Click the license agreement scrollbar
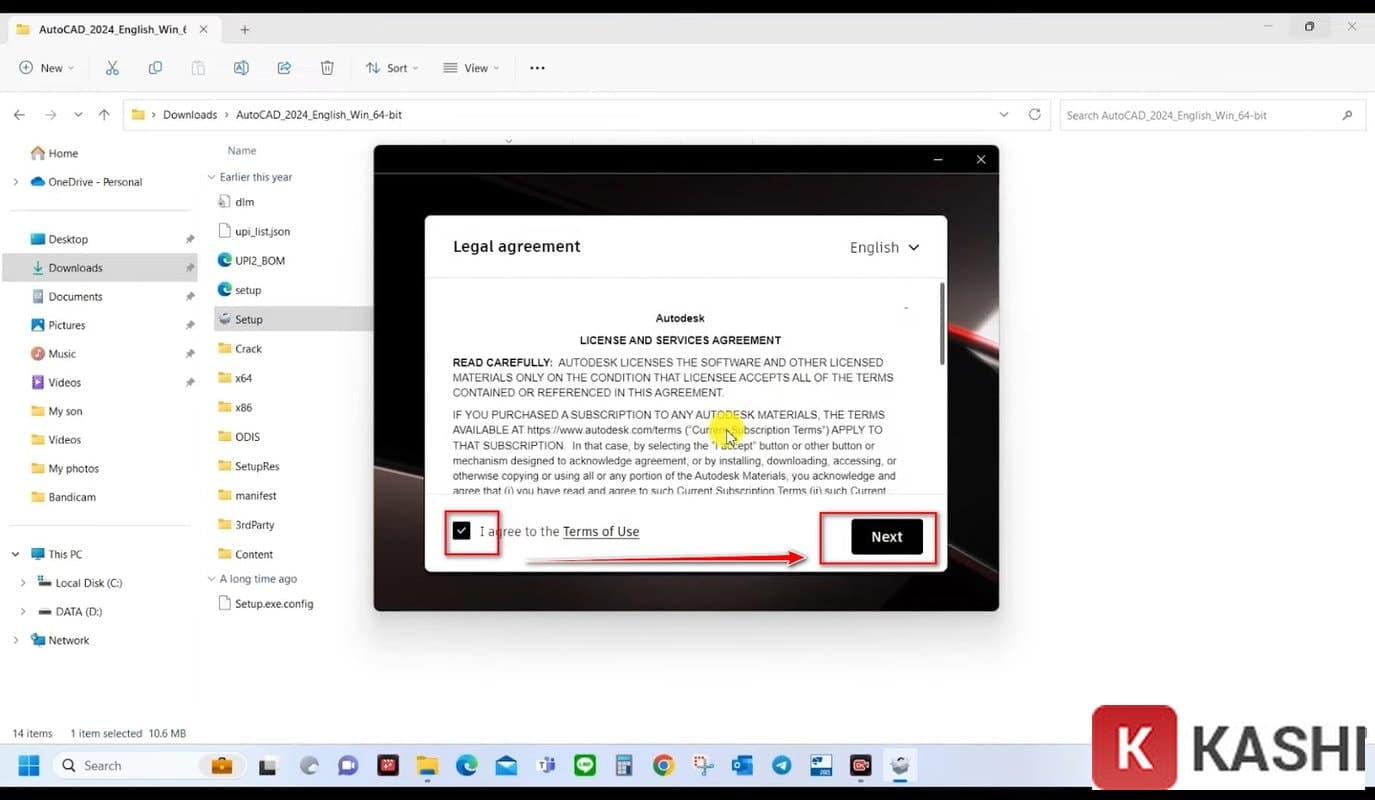Screen dimensions: 1375x800 (941, 323)
